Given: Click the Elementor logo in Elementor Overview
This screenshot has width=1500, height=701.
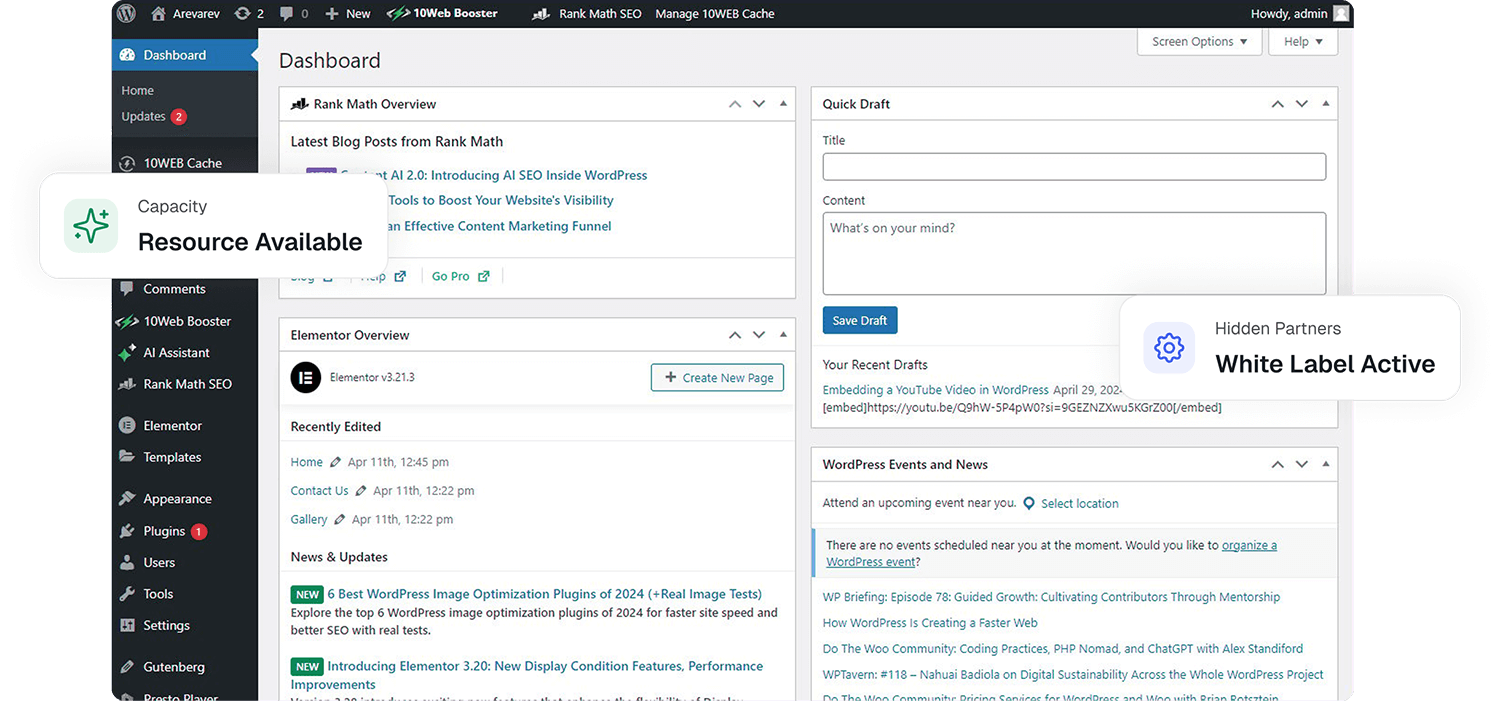Looking at the screenshot, I should click(x=306, y=377).
